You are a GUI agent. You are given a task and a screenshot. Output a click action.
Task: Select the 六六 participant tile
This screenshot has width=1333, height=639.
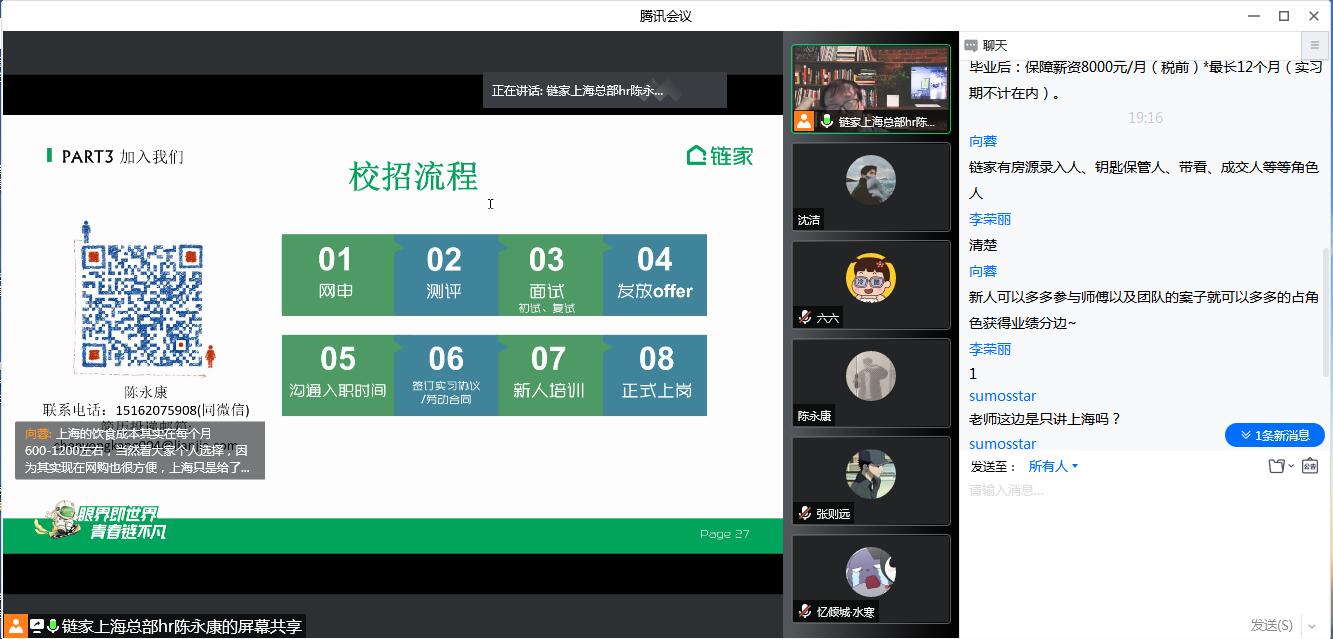click(871, 285)
